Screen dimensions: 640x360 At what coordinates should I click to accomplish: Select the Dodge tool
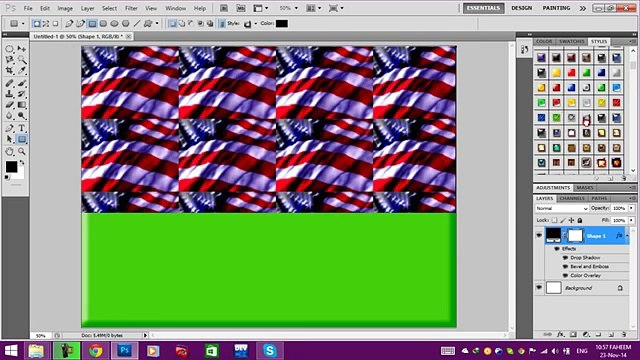[22, 116]
